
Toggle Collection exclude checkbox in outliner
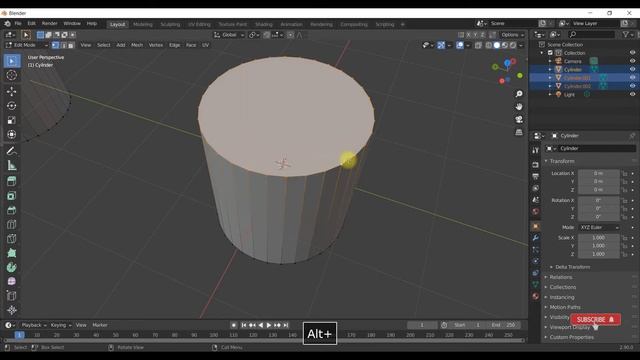click(550, 53)
